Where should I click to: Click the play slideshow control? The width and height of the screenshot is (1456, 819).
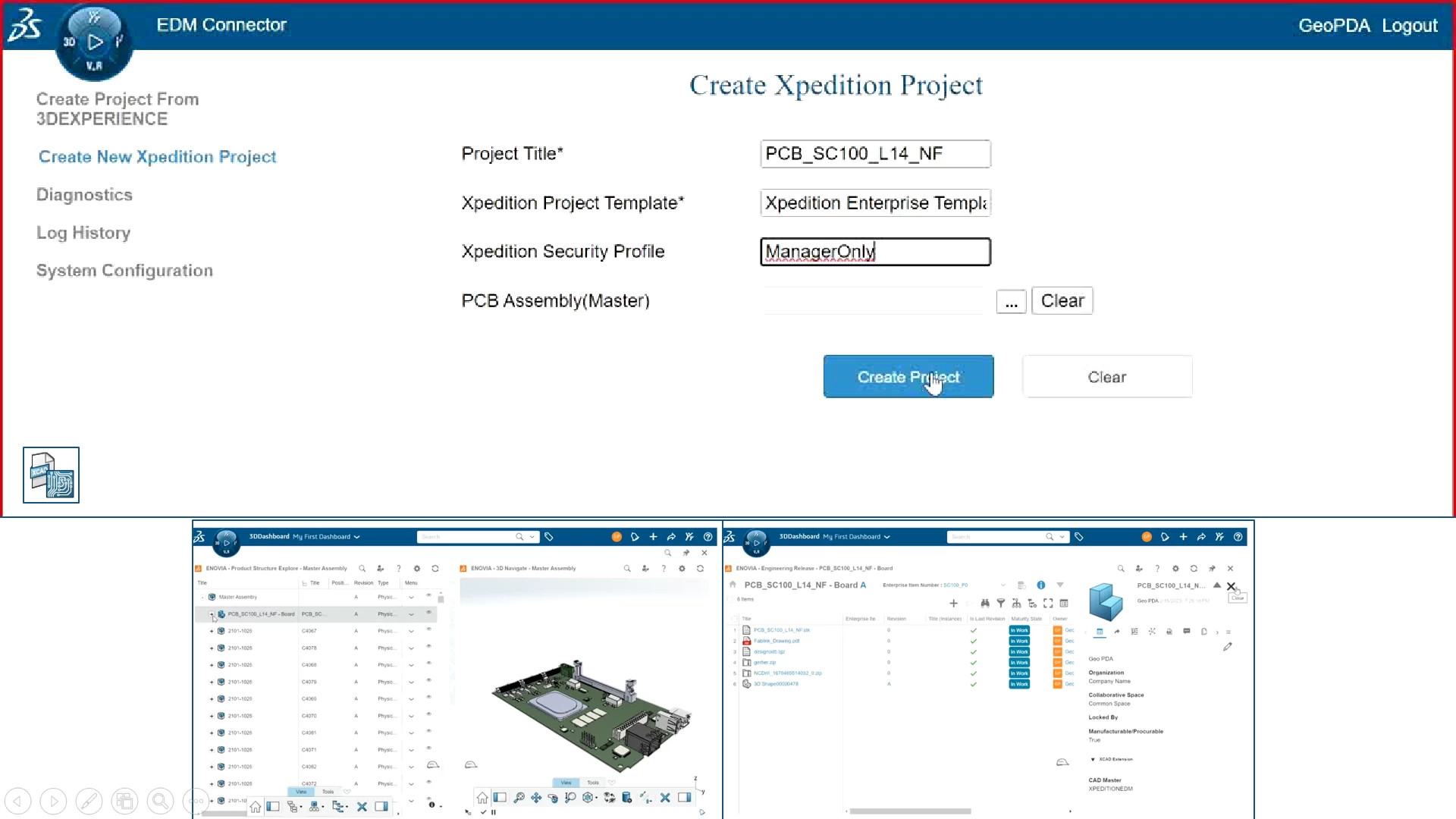[x=53, y=801]
